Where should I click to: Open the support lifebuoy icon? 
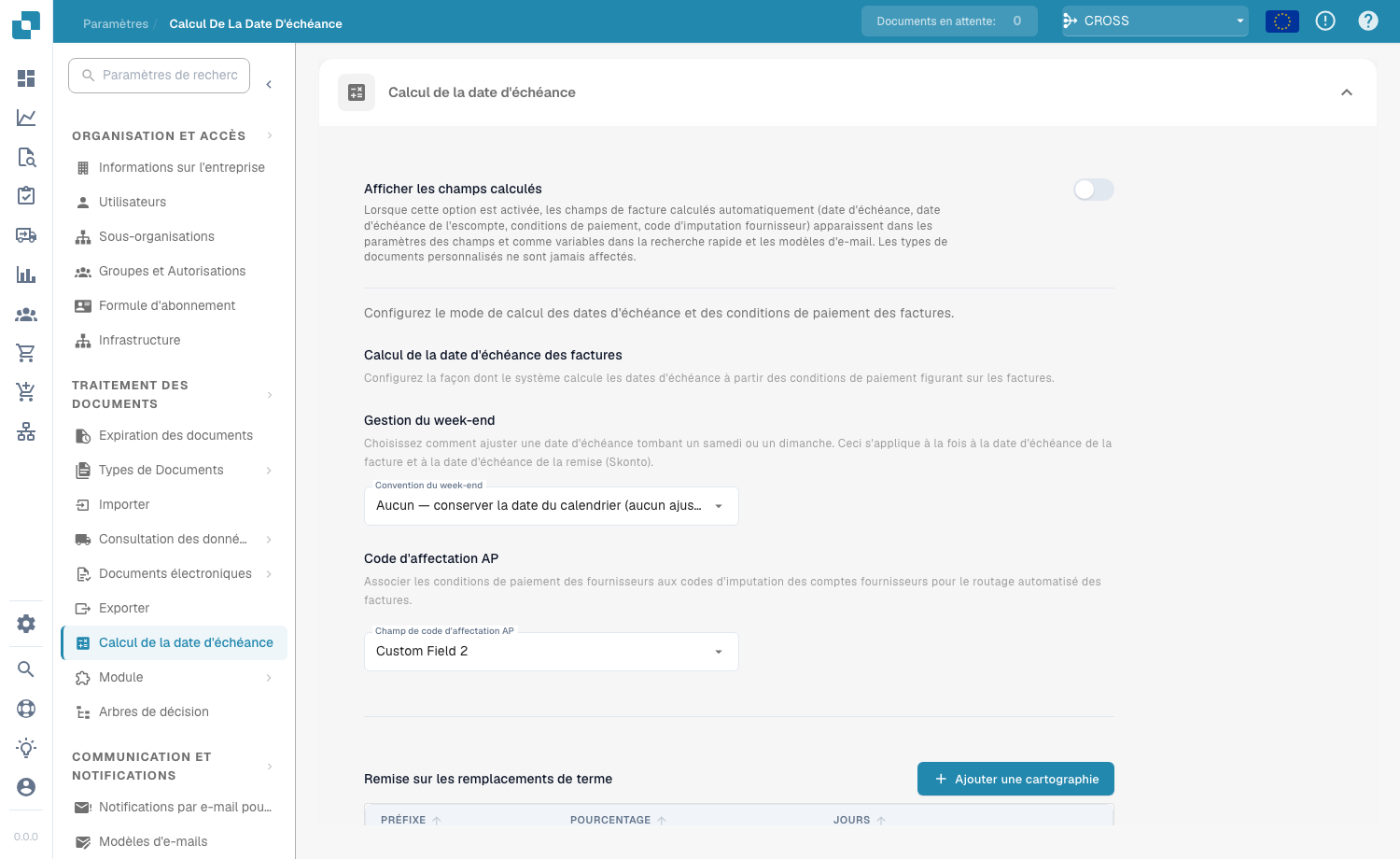click(26, 709)
